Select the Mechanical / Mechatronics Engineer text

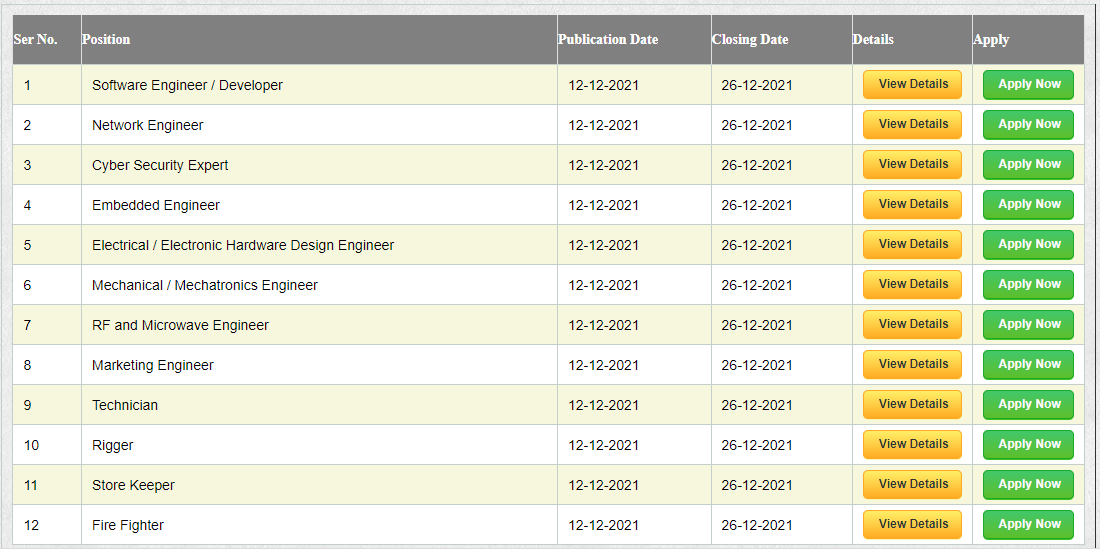tap(205, 285)
